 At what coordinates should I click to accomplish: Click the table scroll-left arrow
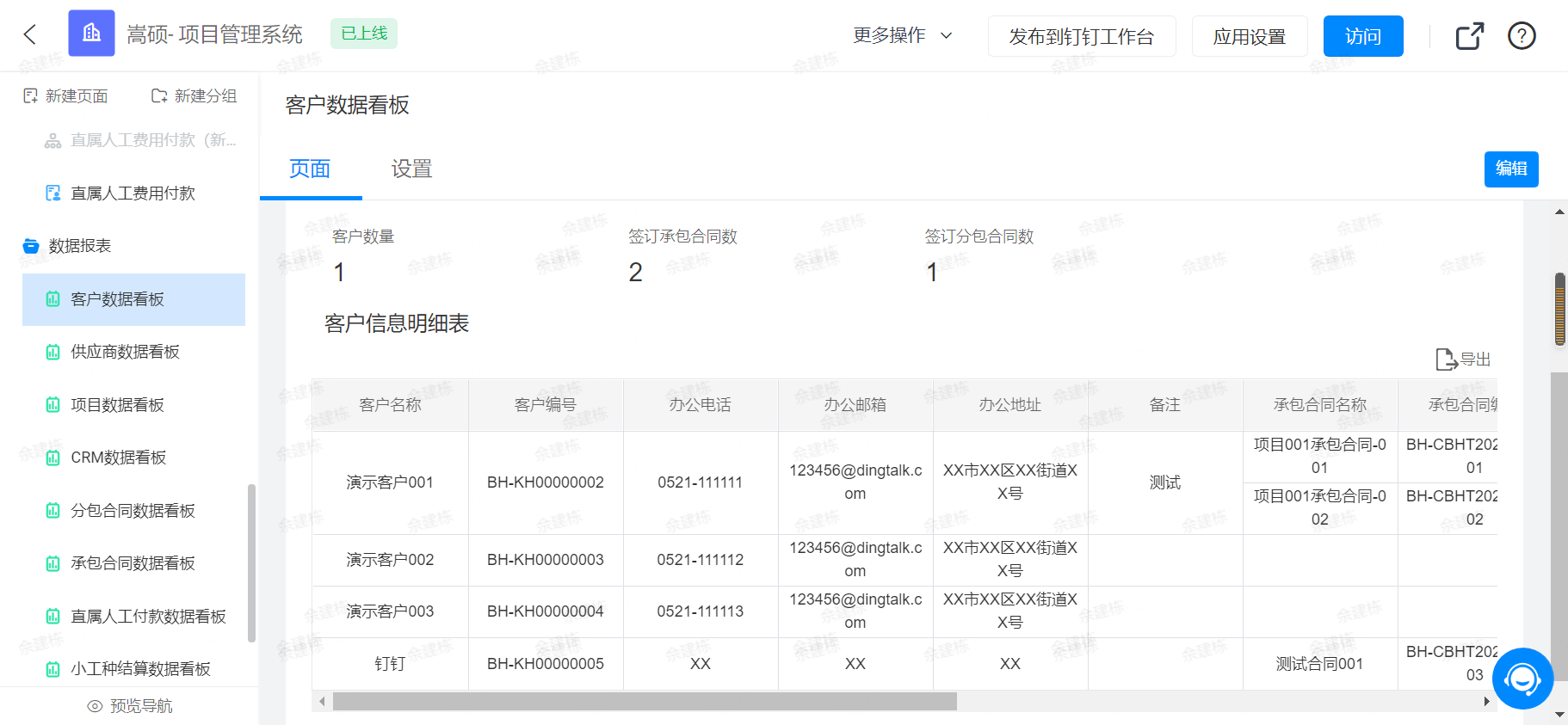click(322, 702)
